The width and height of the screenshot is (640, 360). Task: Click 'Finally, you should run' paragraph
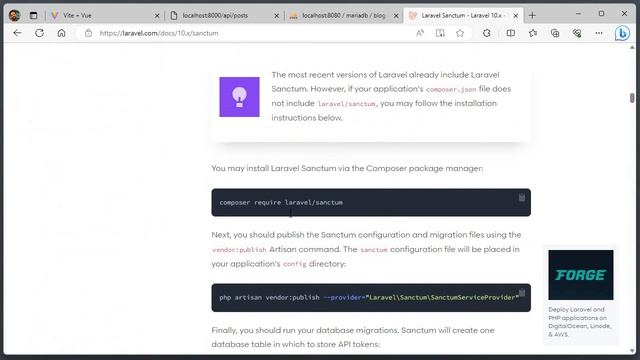[353, 337]
